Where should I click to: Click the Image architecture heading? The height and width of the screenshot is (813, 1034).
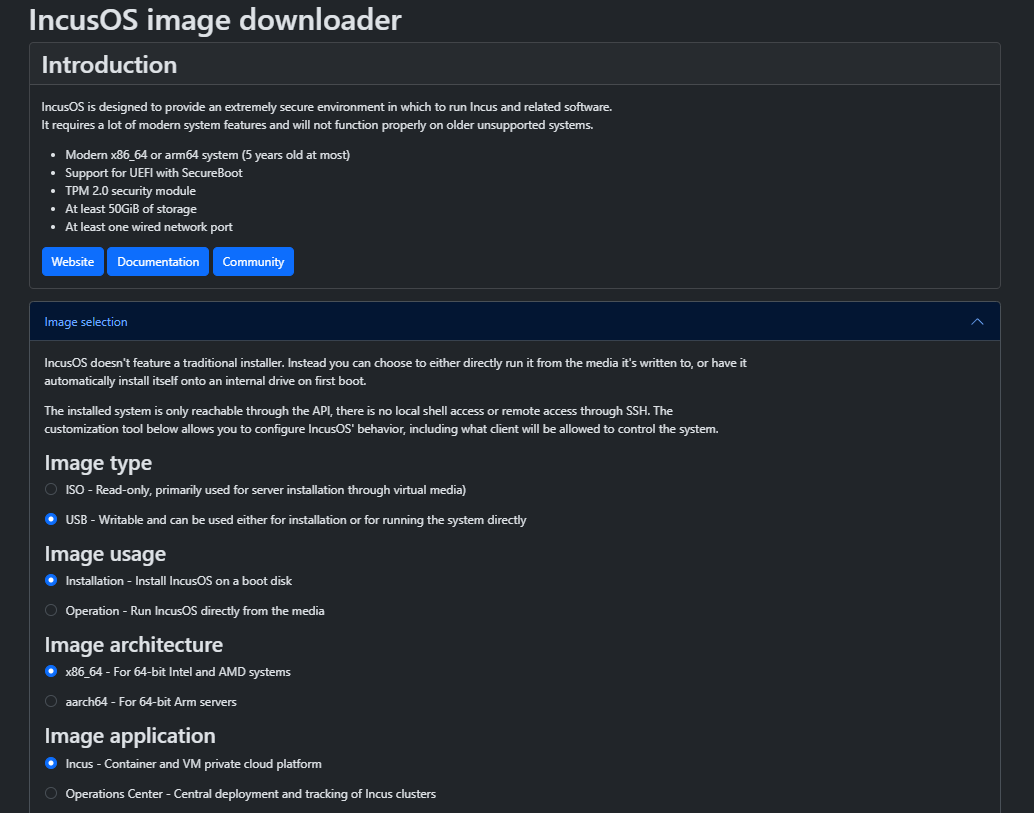click(133, 645)
